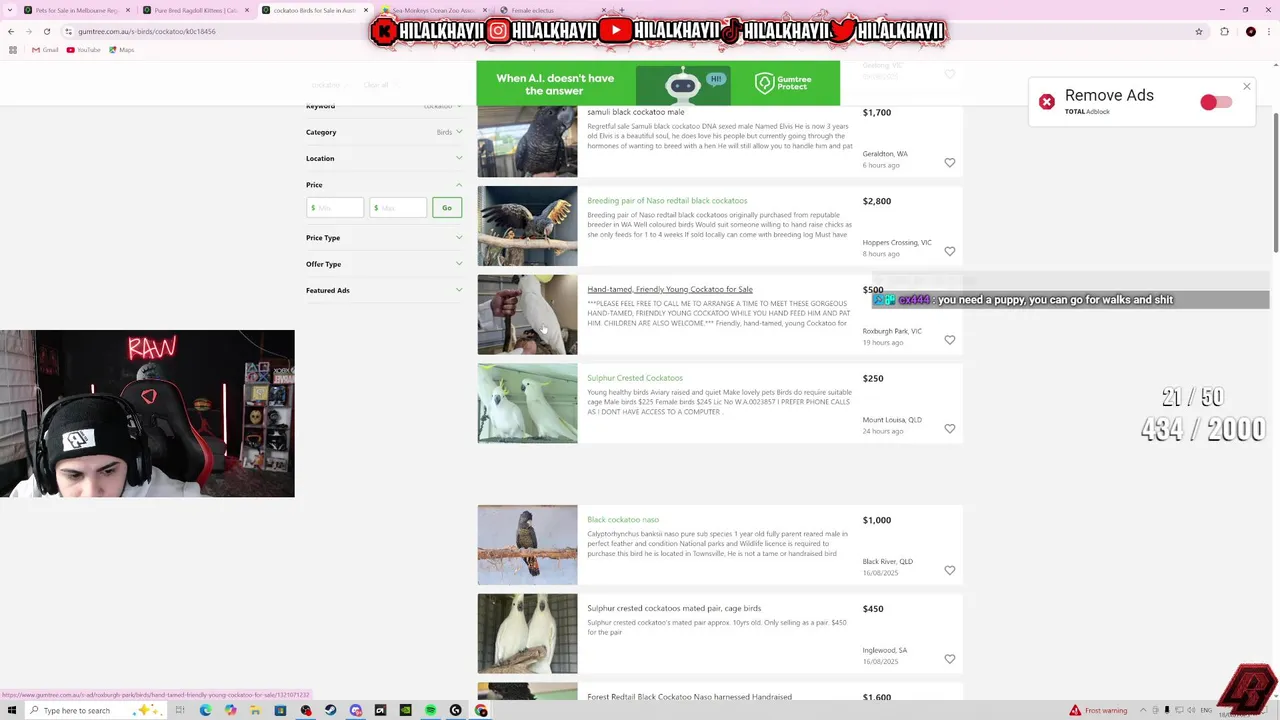Open Gmail bookmark

(45, 50)
